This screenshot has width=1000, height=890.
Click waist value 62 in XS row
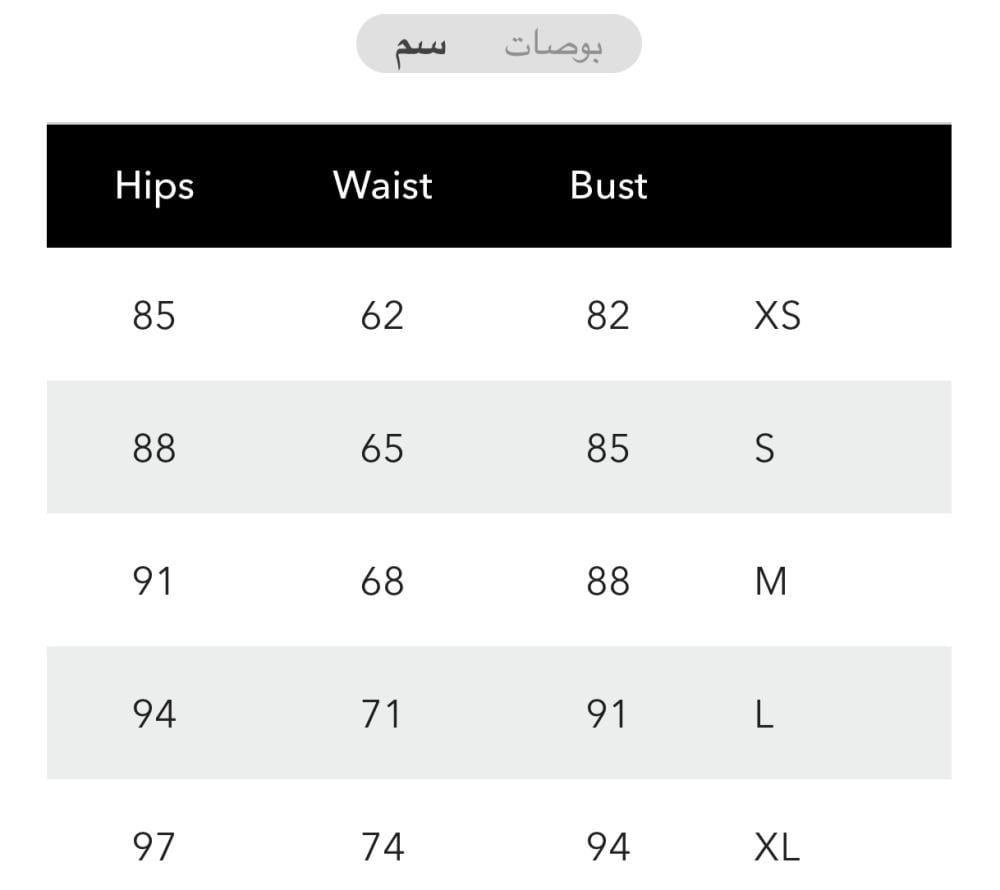coord(382,315)
